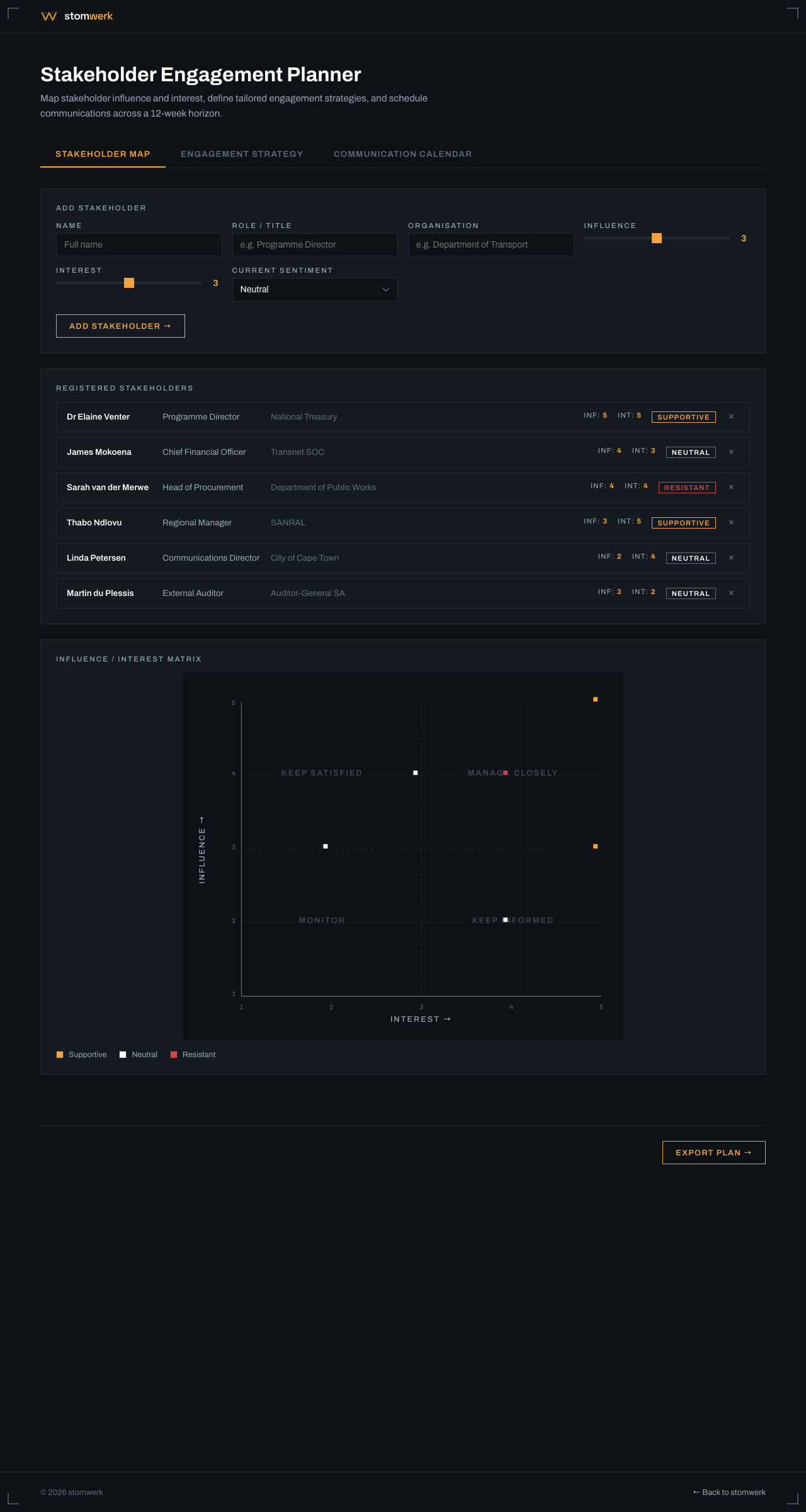Focus the Organisation input field
Viewport: 806px width, 1512px height.
point(491,245)
